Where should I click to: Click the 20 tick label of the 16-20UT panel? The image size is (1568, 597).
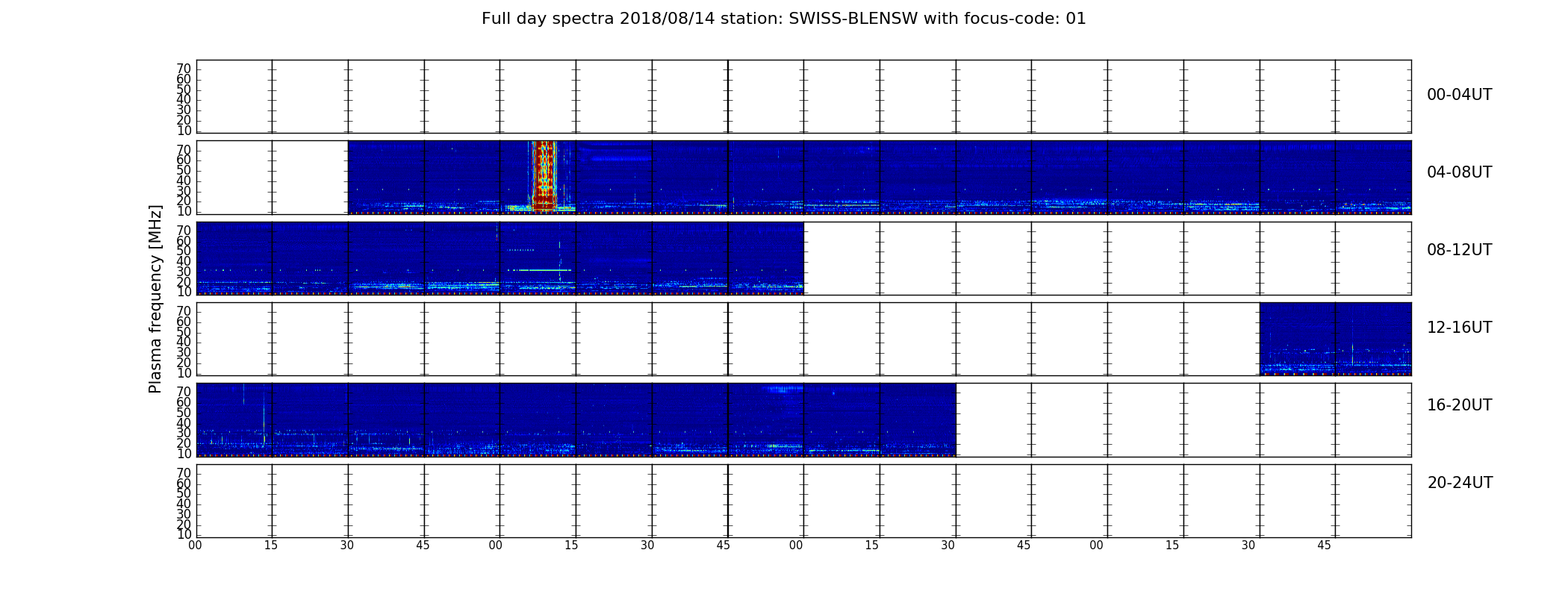pyautogui.click(x=184, y=443)
